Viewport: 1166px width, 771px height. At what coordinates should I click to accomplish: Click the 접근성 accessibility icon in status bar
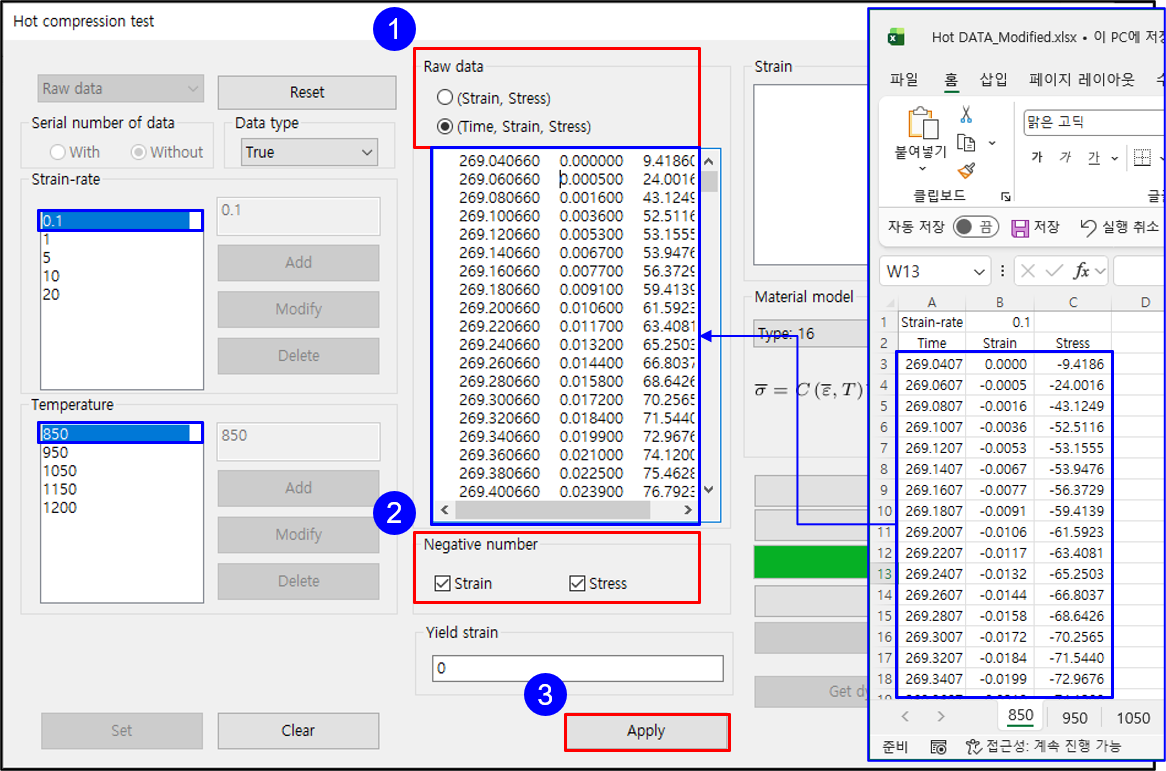tap(973, 746)
